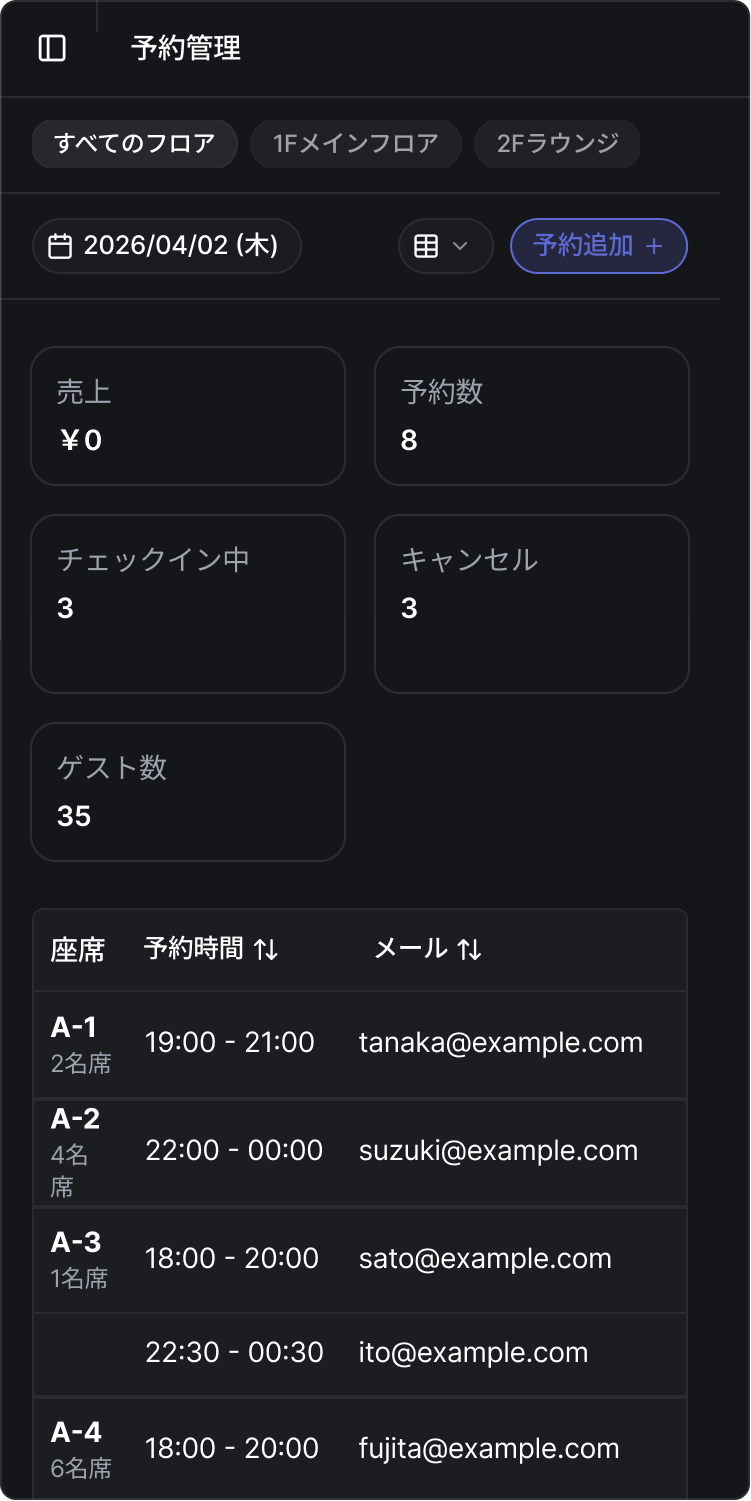Click the sort arrows beside 予約時間

pyautogui.click(x=266, y=950)
